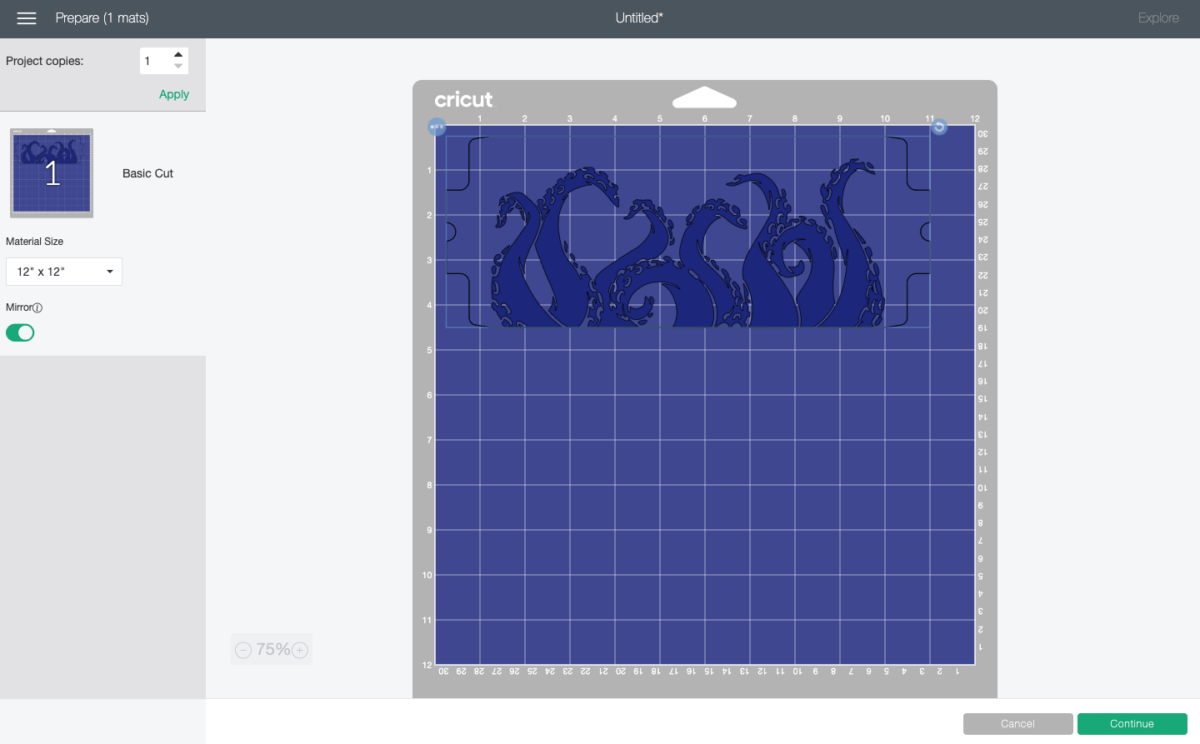The width and height of the screenshot is (1200, 744).
Task: Zoom in with the plus icon
Action: [299, 650]
